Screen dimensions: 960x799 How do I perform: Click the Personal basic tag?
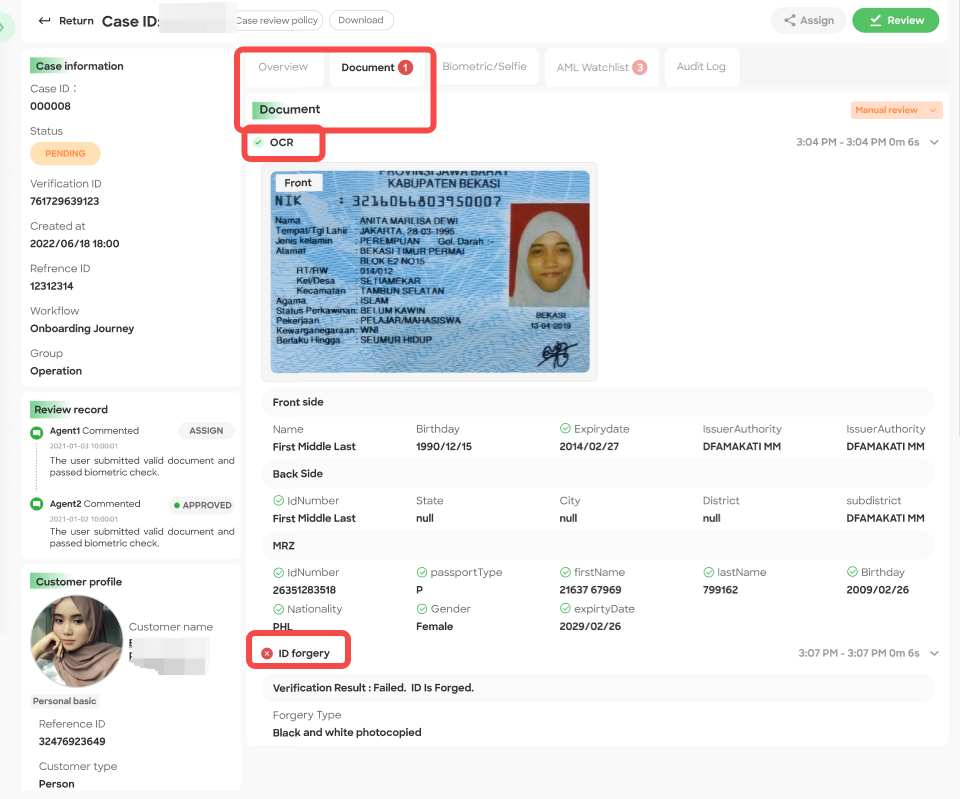[64, 701]
